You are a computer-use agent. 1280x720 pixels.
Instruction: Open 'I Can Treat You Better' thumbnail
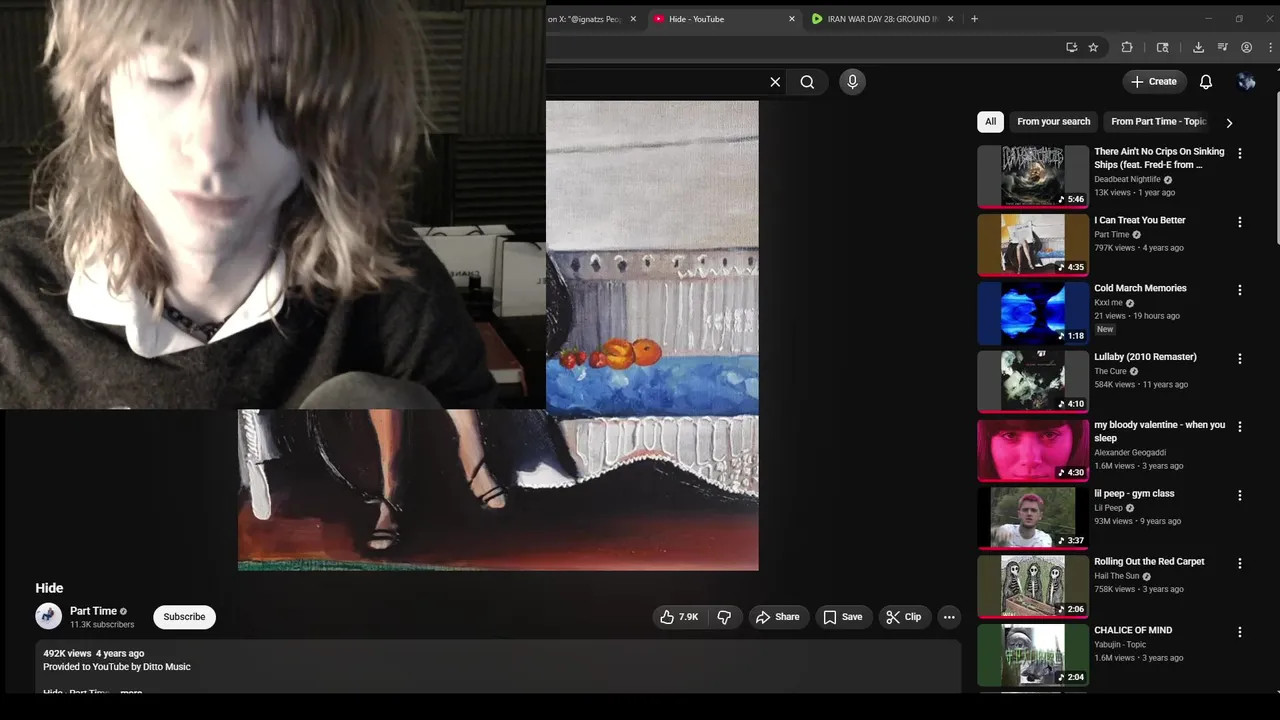pyautogui.click(x=1033, y=244)
